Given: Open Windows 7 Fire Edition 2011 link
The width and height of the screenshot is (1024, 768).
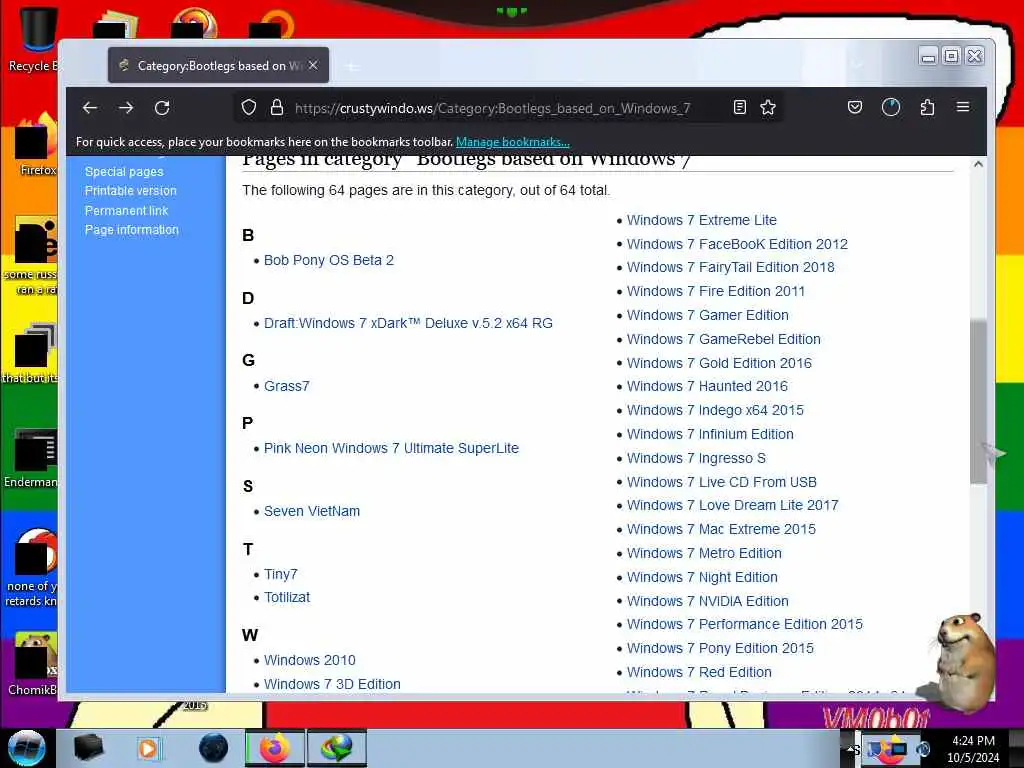Looking at the screenshot, I should pyautogui.click(x=716, y=291).
